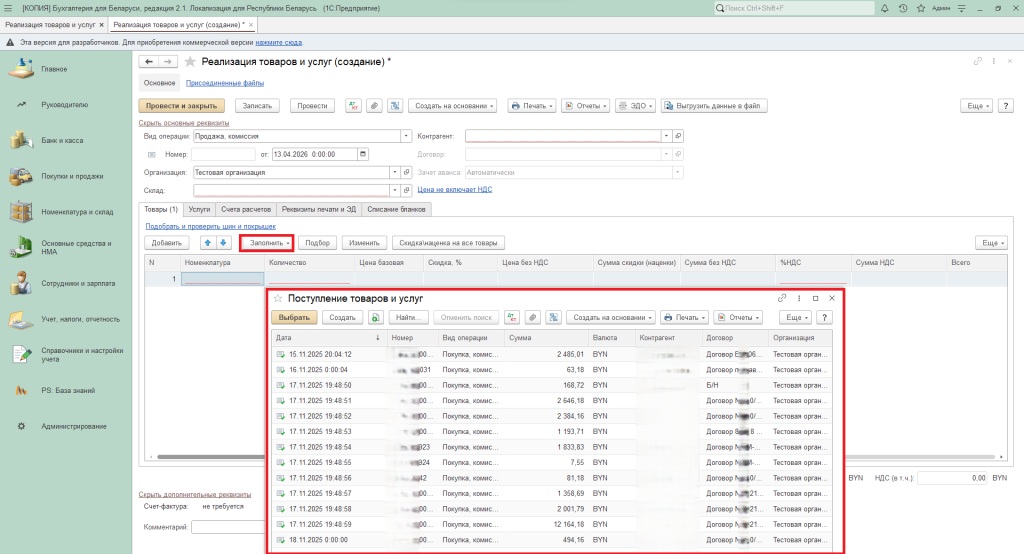Star the Реализация товаров и услуг document
The image size is (1024, 554).
click(190, 62)
